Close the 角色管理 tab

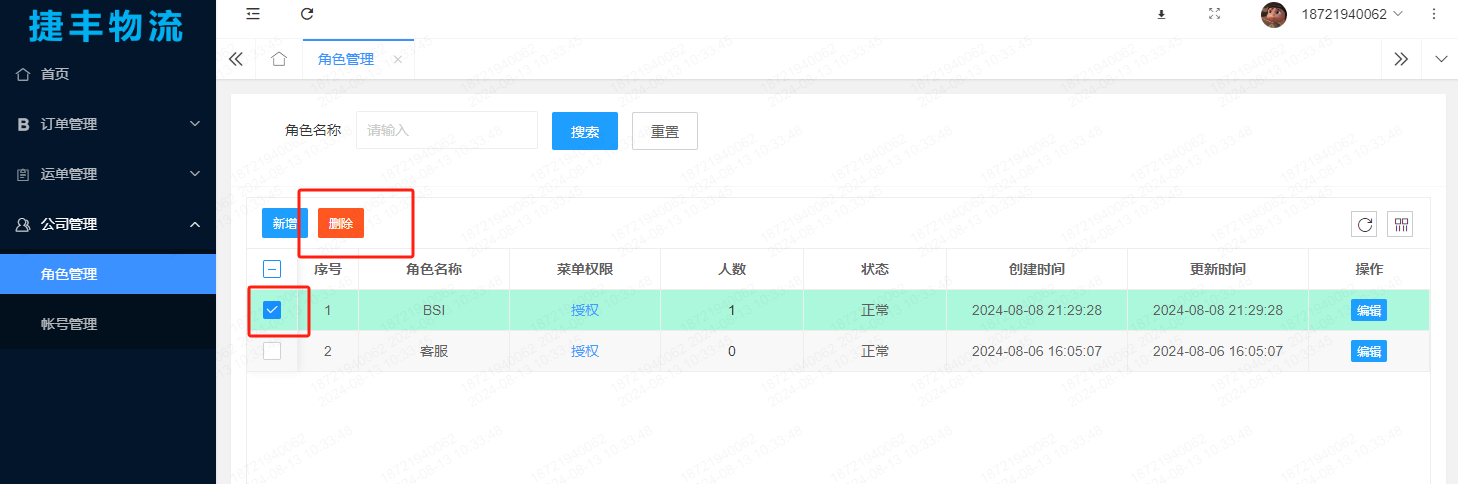397,60
